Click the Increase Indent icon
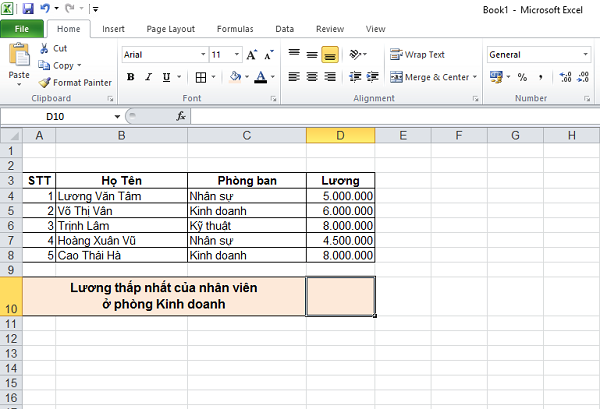The width and height of the screenshot is (600, 409). click(x=373, y=77)
